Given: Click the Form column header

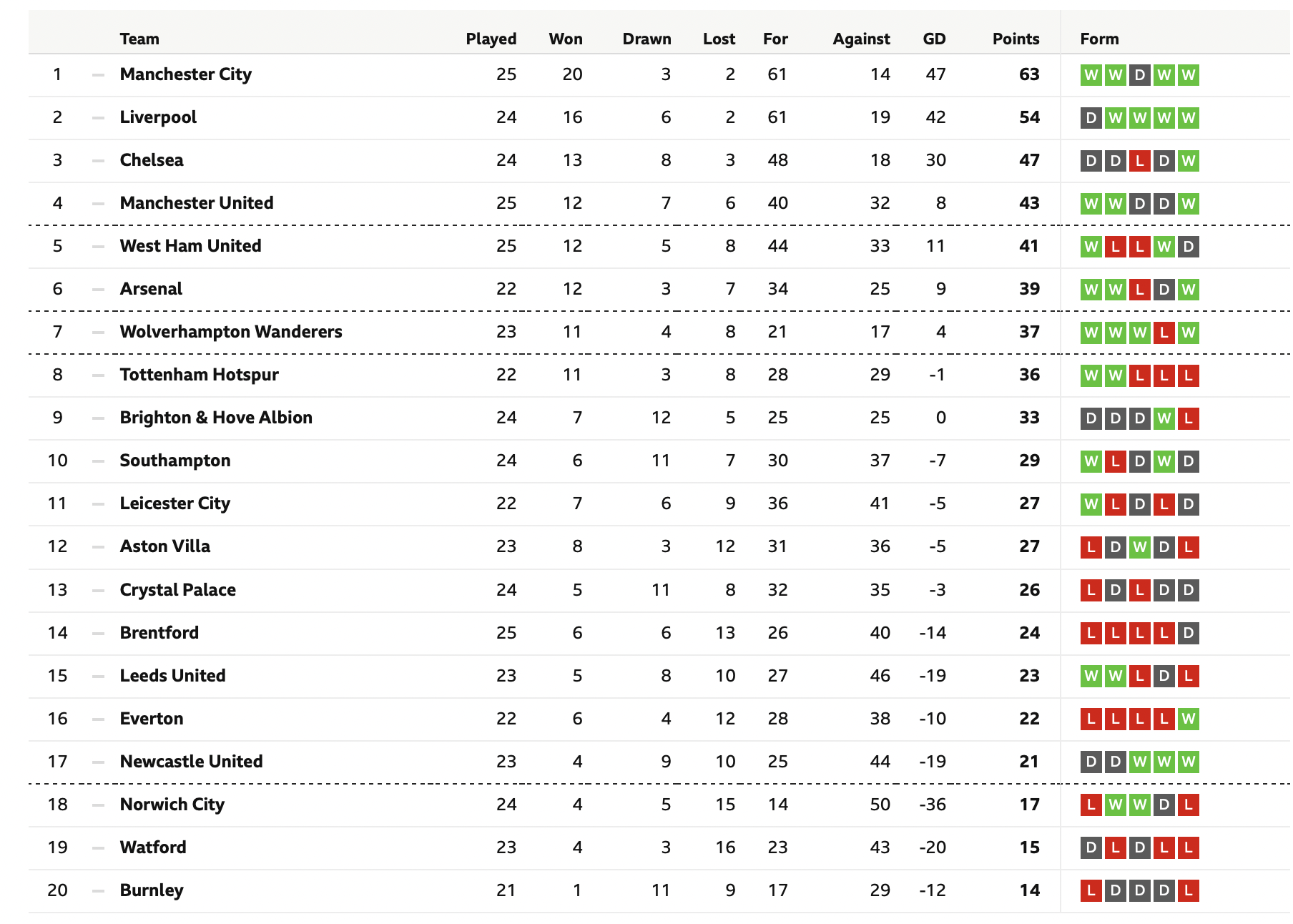Looking at the screenshot, I should coord(1099,39).
